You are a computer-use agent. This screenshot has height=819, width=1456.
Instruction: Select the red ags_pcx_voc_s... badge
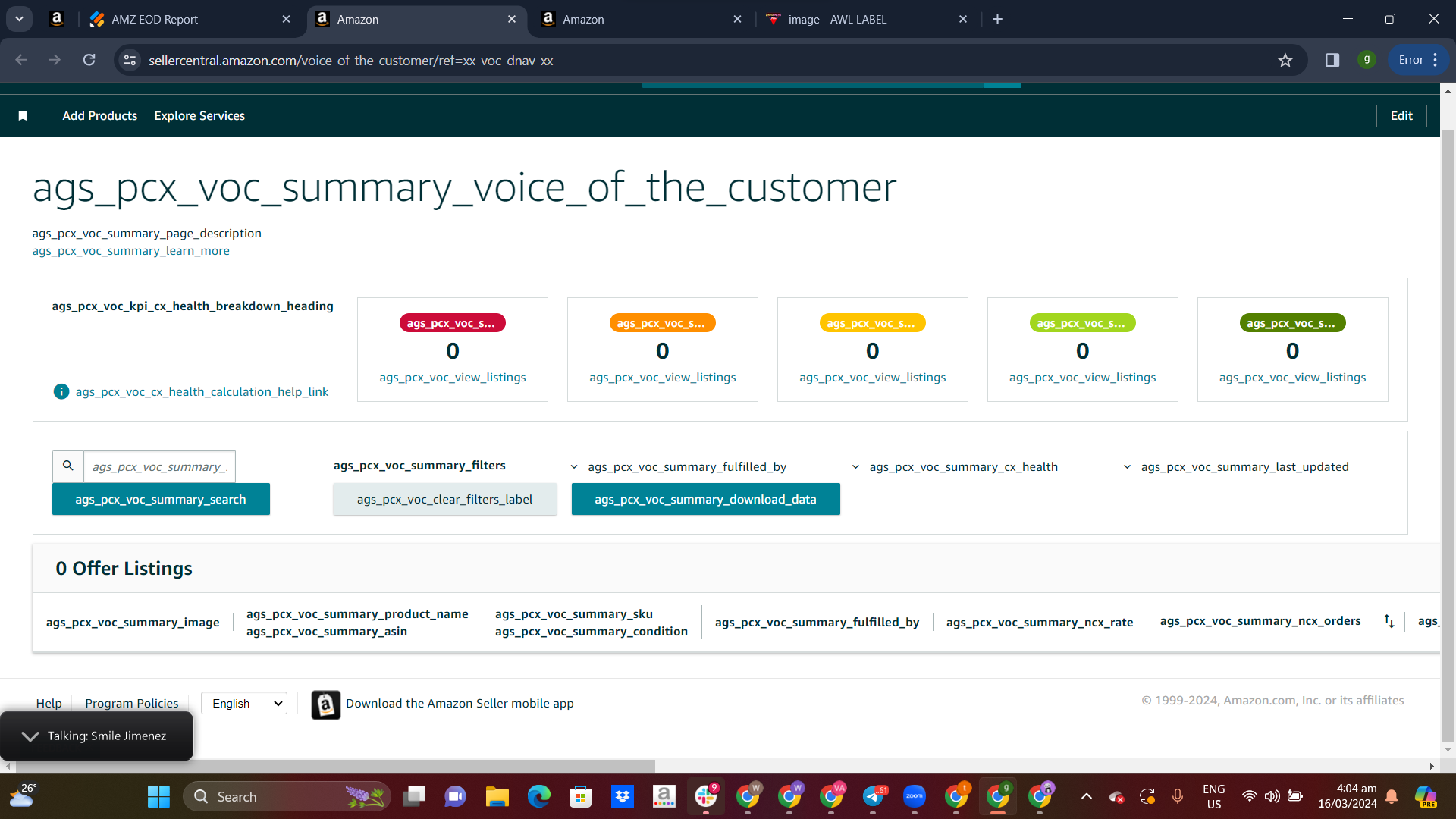point(452,323)
